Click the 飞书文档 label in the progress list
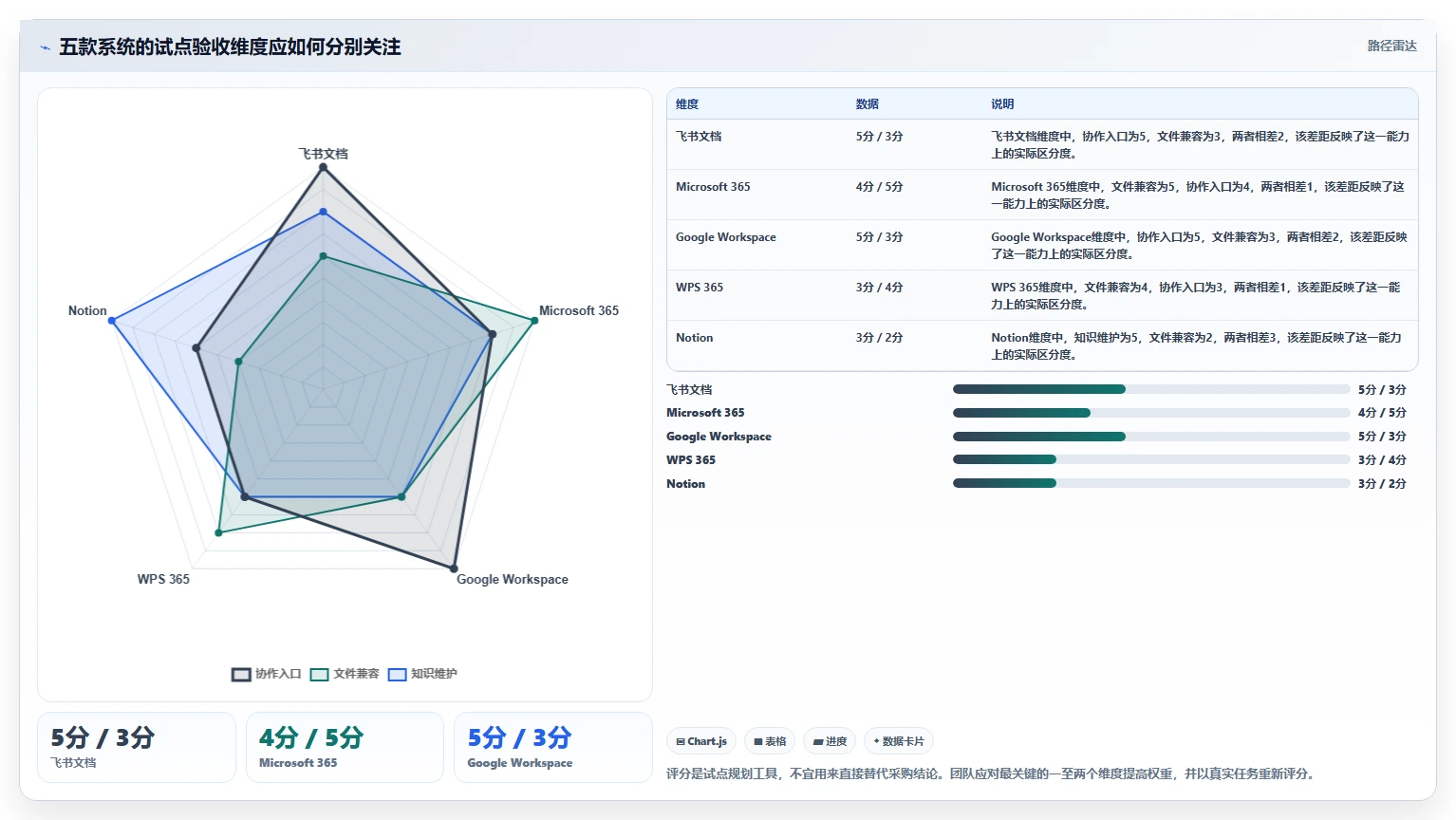This screenshot has height=820, width=1456. [x=689, y=390]
